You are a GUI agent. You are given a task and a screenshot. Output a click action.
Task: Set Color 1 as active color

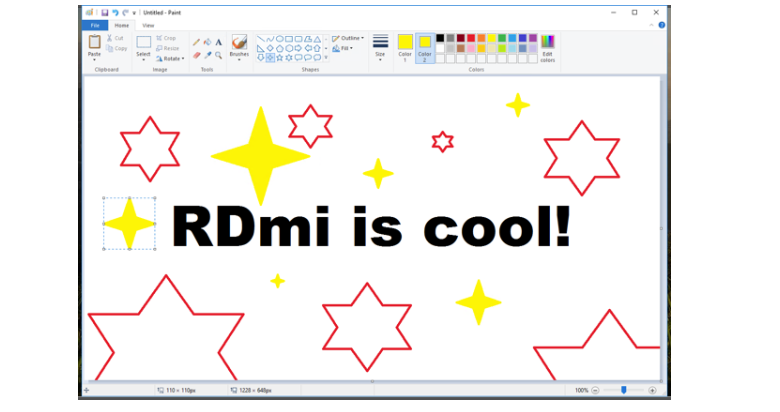click(x=405, y=45)
